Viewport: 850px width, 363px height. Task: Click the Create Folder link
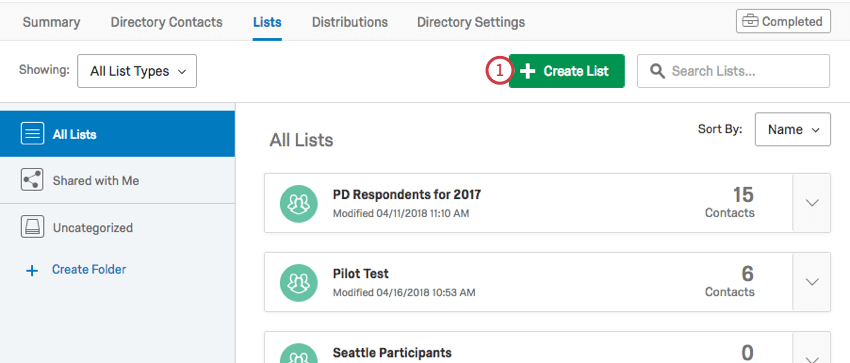click(x=89, y=269)
